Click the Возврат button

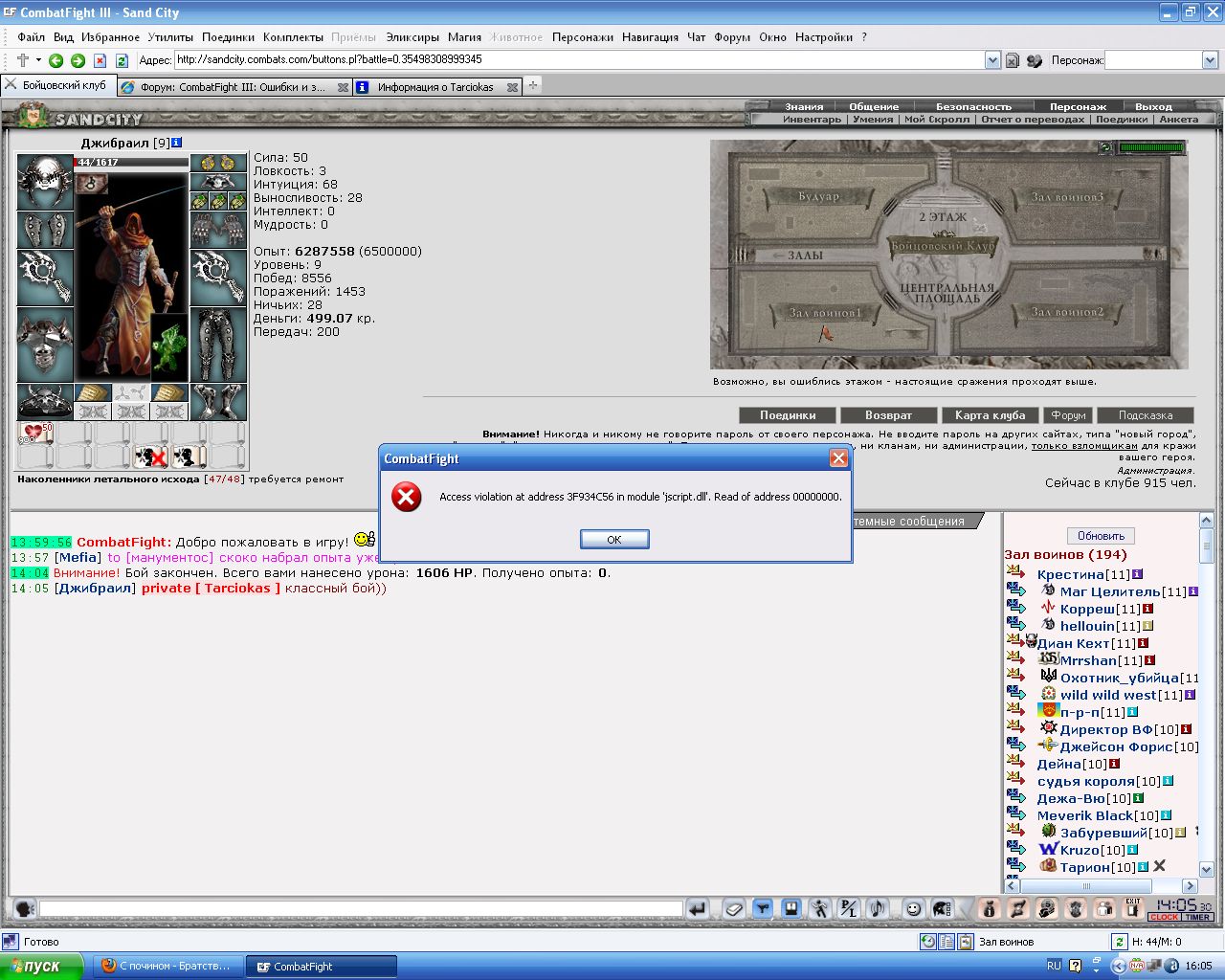point(888,415)
